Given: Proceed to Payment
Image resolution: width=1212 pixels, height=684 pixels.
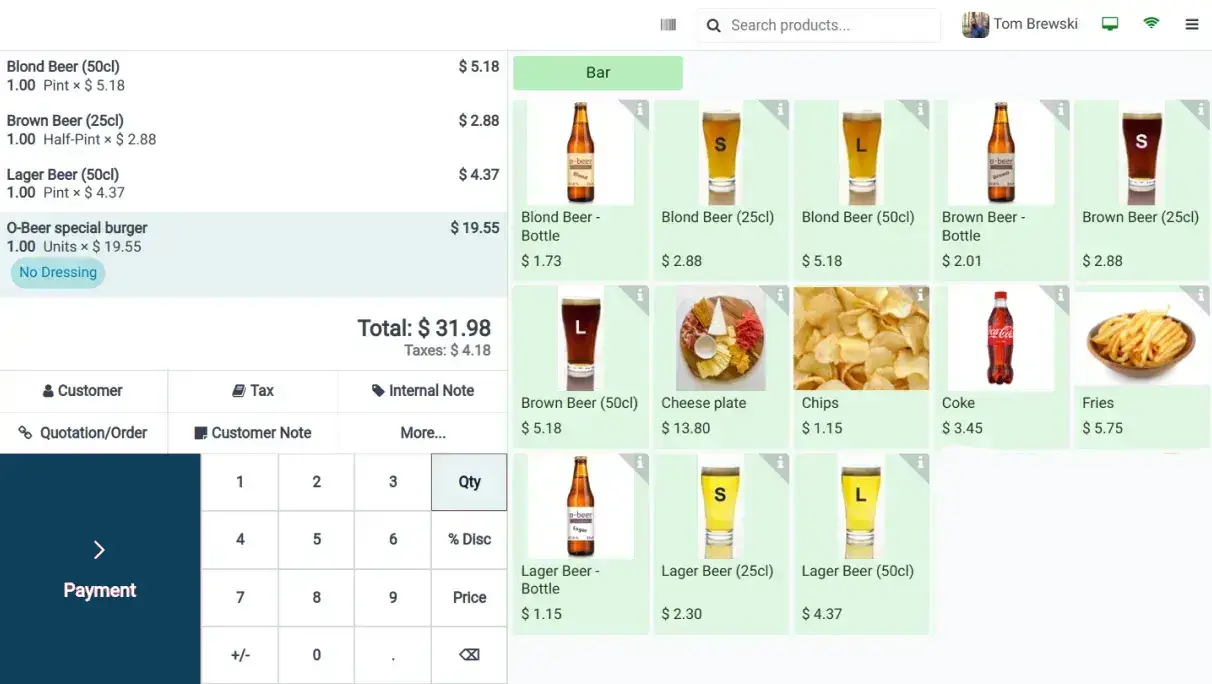Looking at the screenshot, I should [100, 569].
